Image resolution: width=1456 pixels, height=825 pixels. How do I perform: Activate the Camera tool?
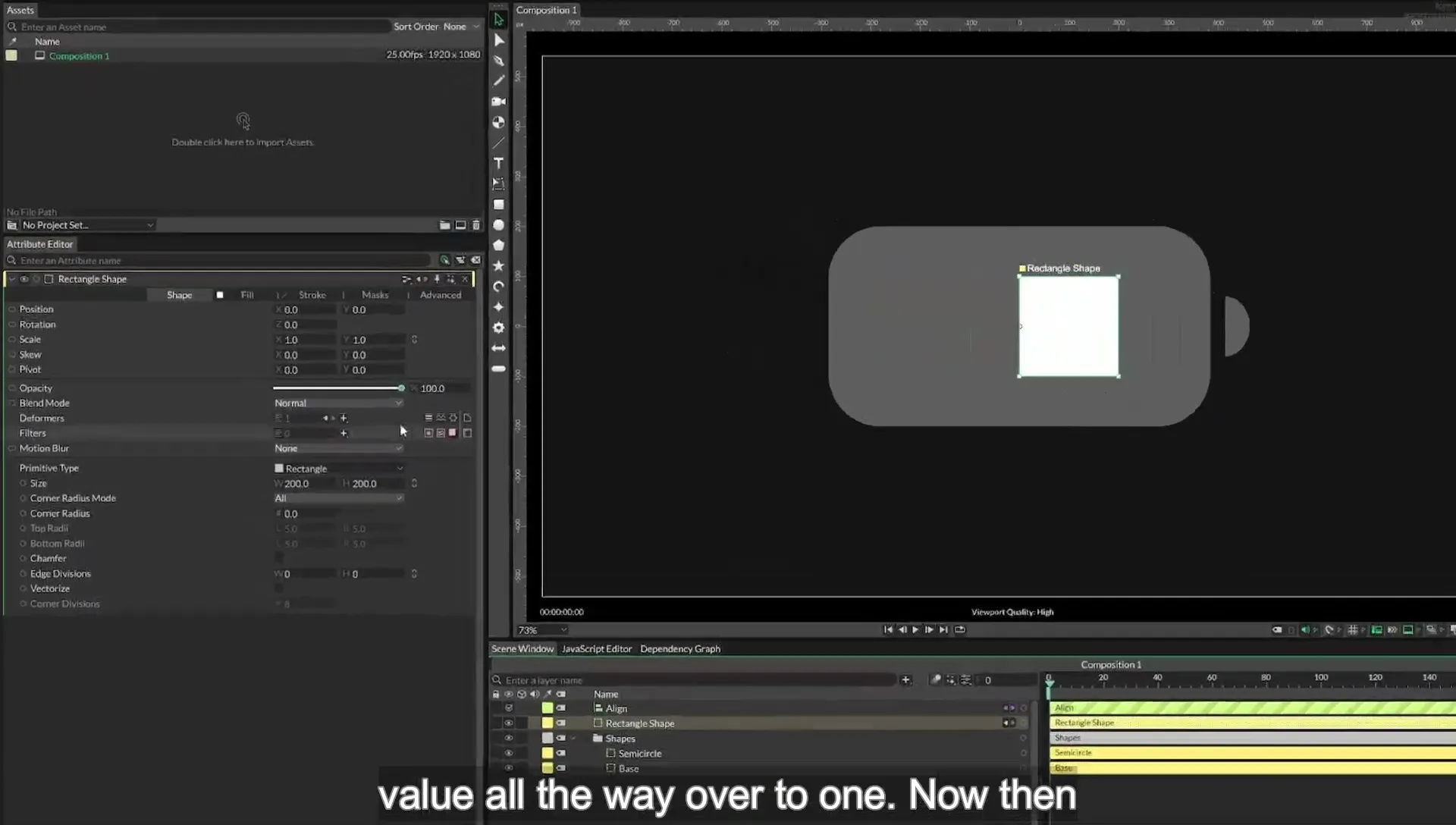499,101
